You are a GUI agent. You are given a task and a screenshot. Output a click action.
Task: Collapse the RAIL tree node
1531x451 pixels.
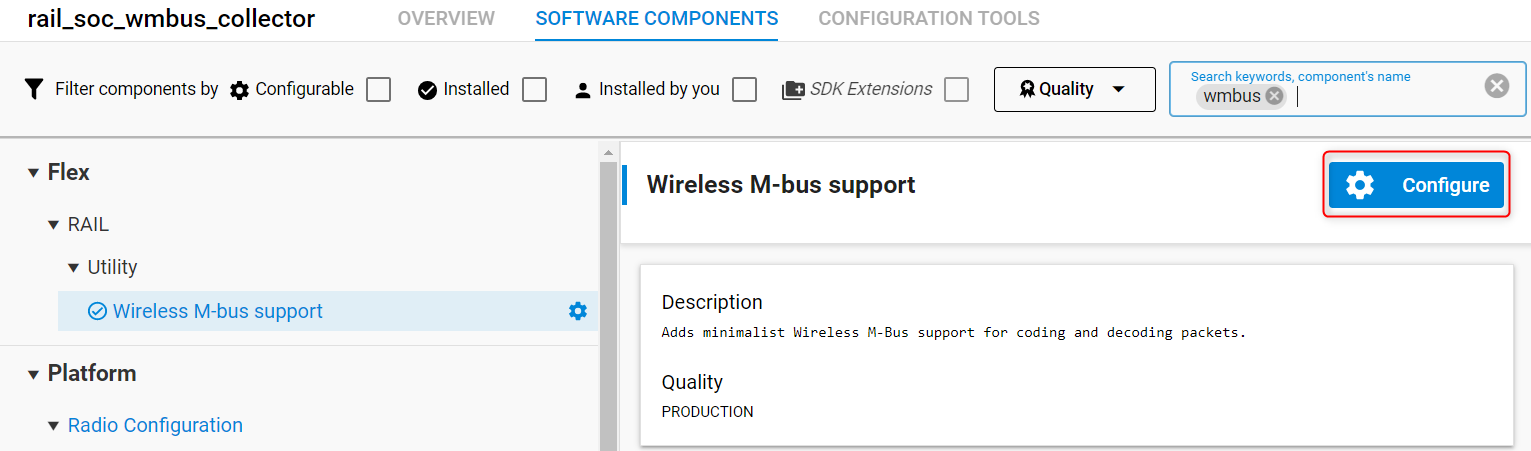(x=54, y=225)
